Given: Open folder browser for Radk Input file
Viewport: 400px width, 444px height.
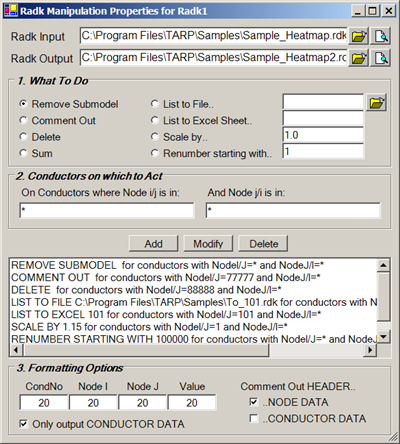Looking at the screenshot, I should pyautogui.click(x=358, y=36).
